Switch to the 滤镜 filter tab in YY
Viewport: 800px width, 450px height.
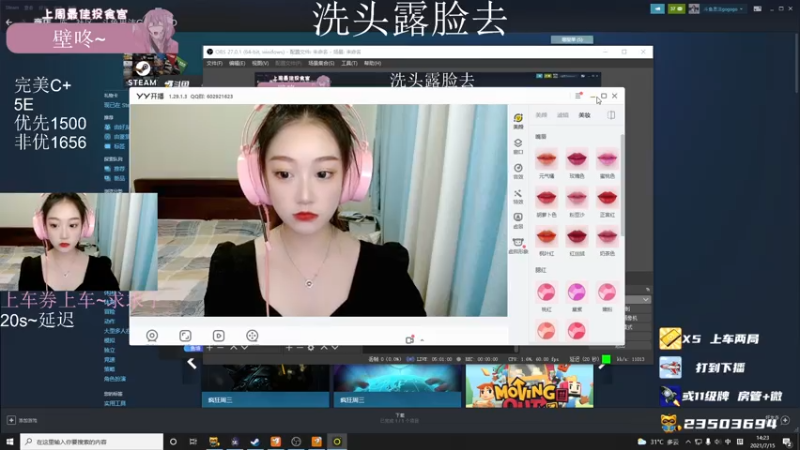tap(563, 115)
